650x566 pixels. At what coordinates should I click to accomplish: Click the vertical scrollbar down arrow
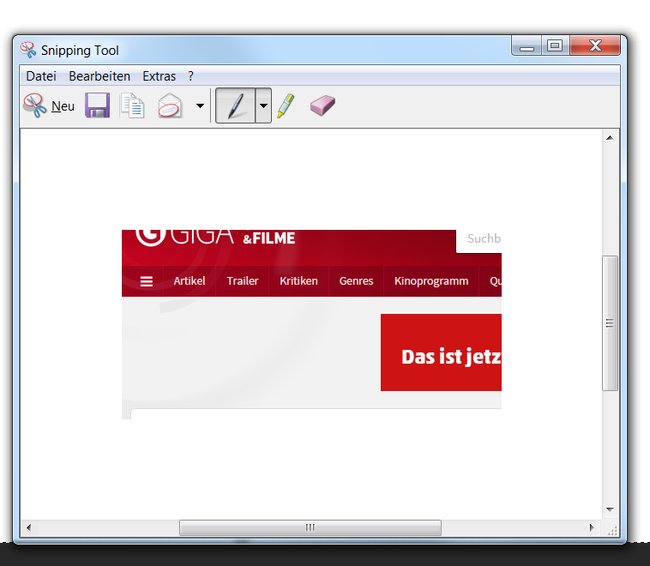[x=610, y=509]
